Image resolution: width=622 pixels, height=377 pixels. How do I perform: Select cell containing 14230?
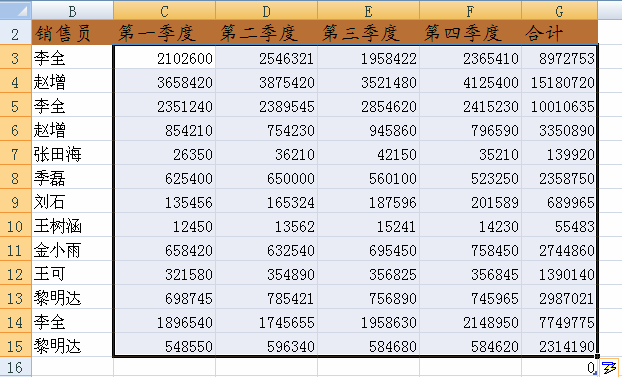coord(470,225)
